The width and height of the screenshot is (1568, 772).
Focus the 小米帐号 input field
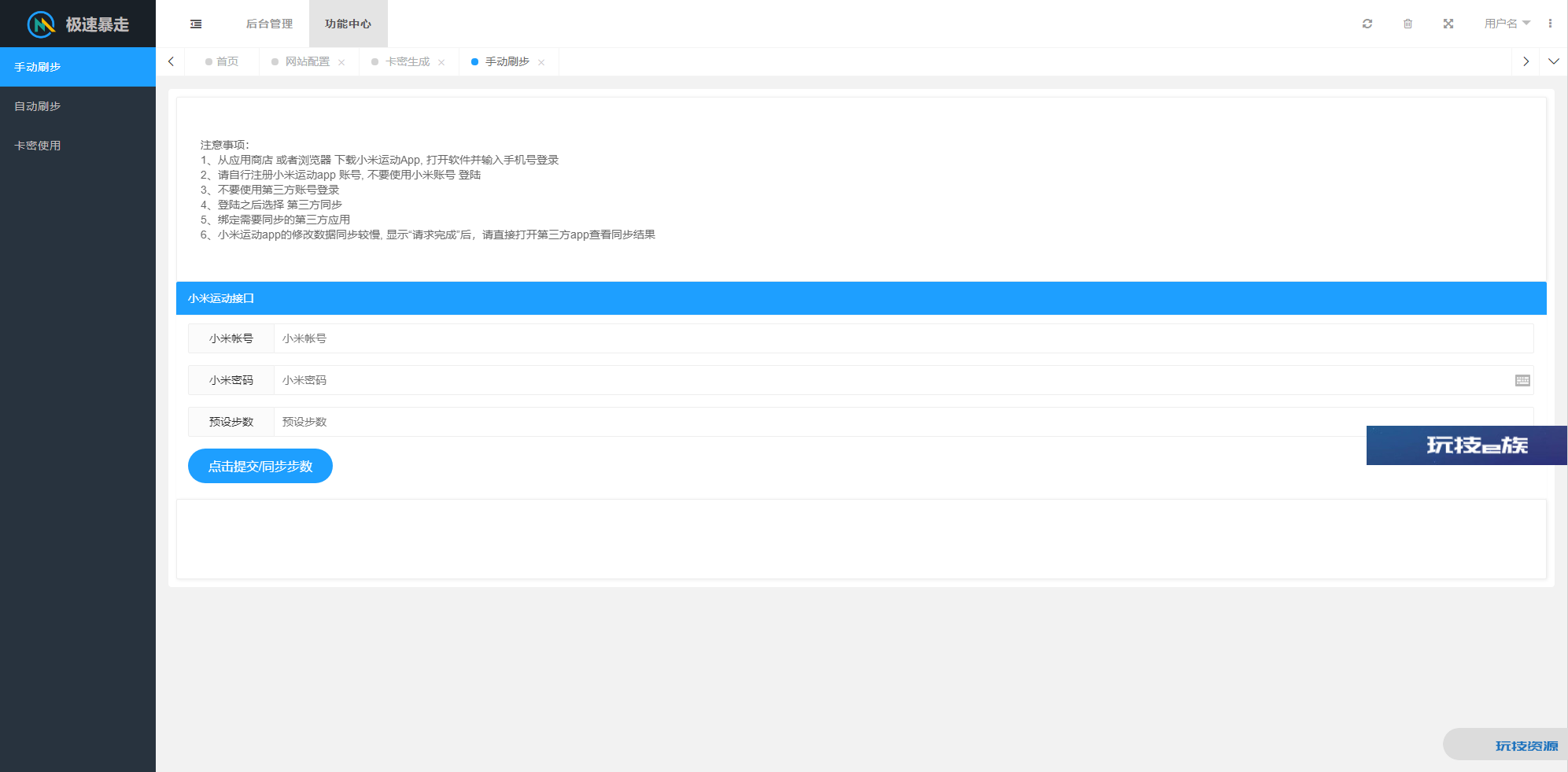tap(903, 338)
